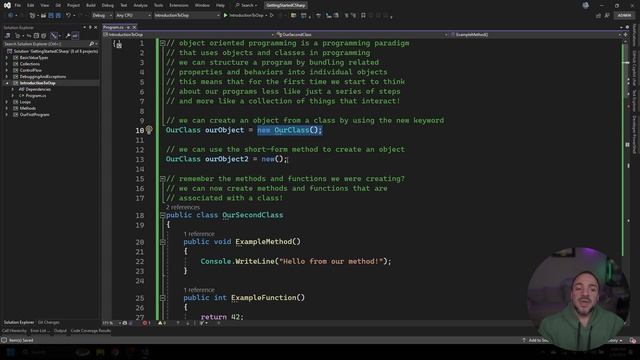Click Add to Source Control in status bar
The height and width of the screenshot is (360, 640).
pyautogui.click(x=537, y=340)
